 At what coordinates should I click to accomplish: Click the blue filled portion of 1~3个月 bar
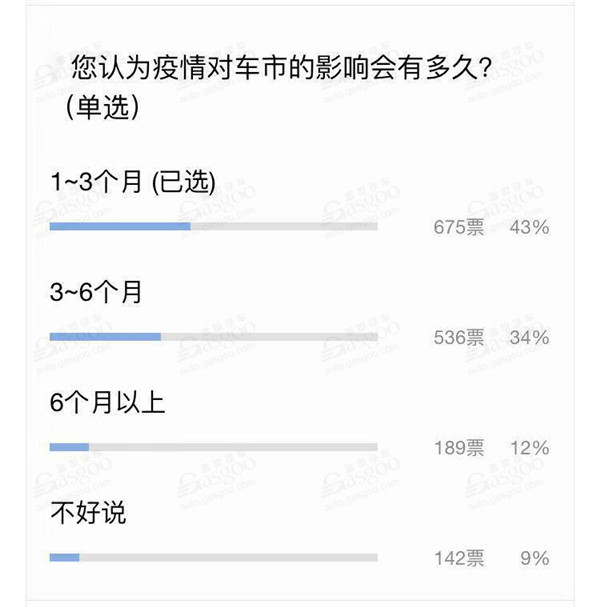pos(120,226)
